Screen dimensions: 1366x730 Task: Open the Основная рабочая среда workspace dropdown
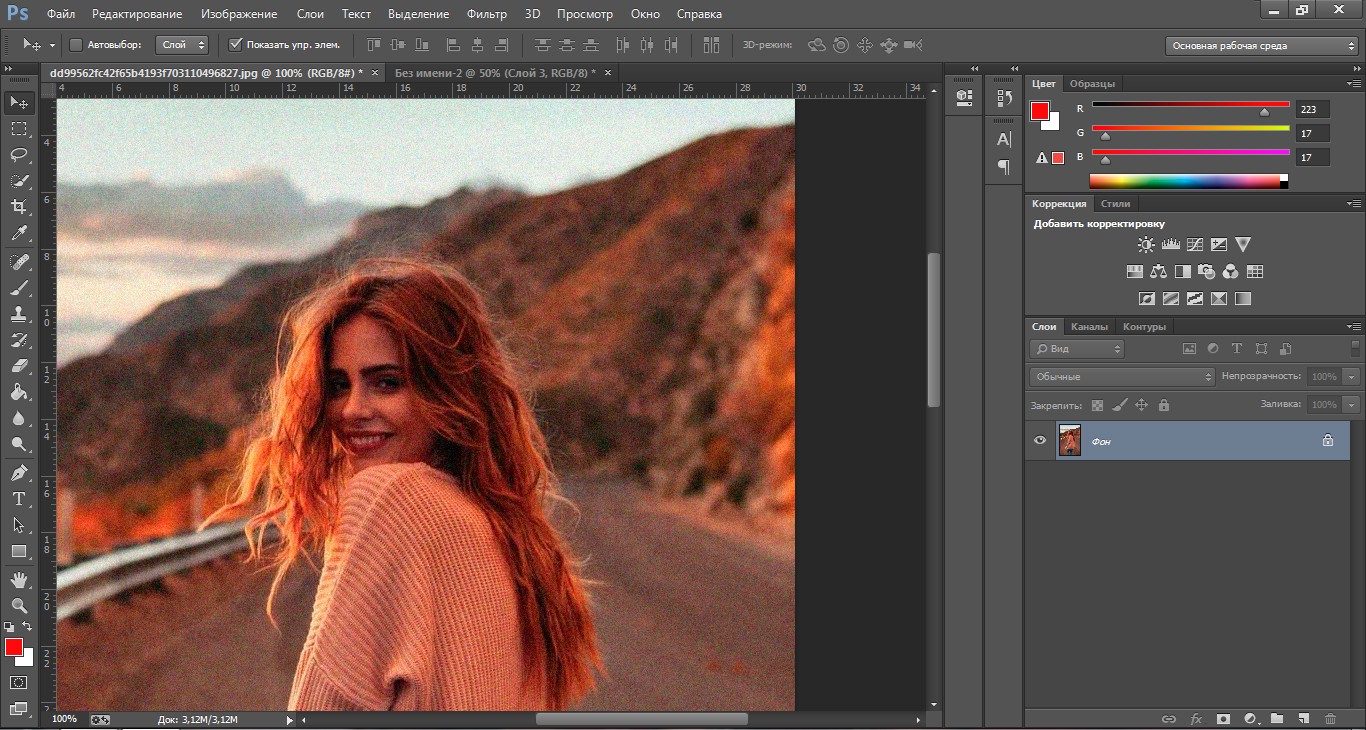pyautogui.click(x=1260, y=46)
